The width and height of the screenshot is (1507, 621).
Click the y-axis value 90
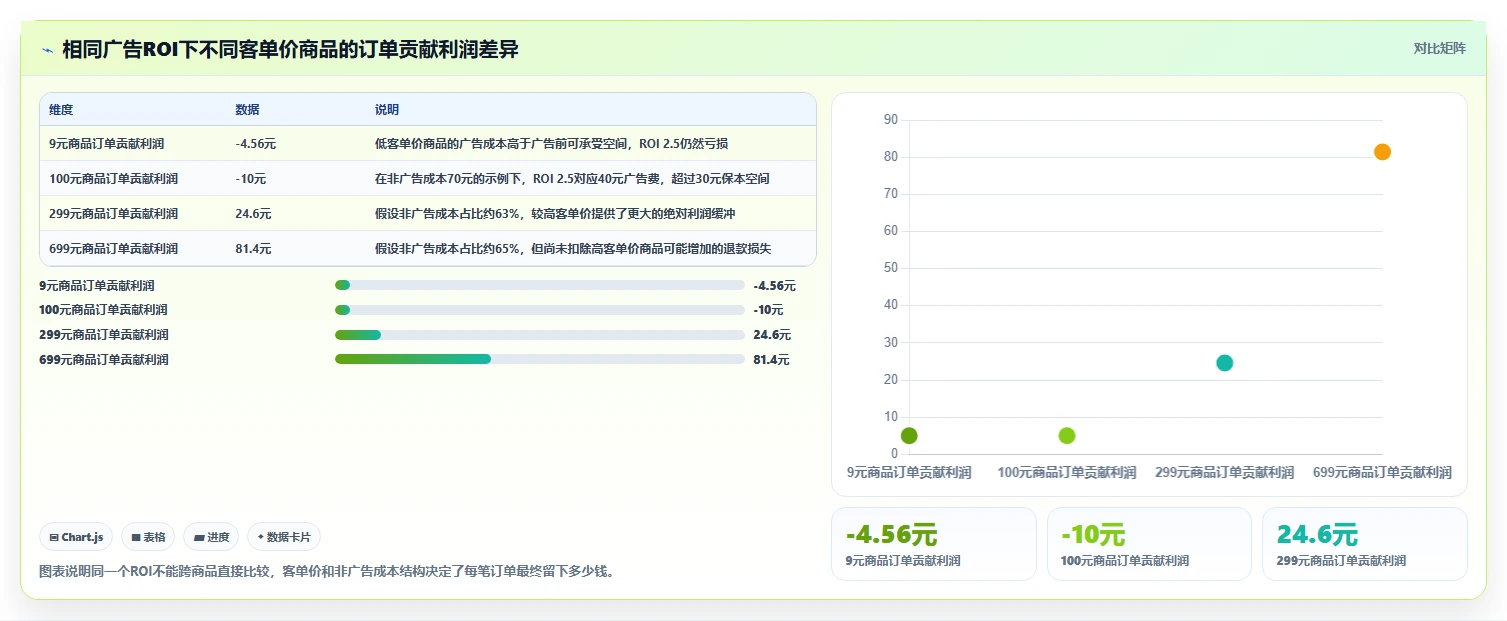[891, 120]
